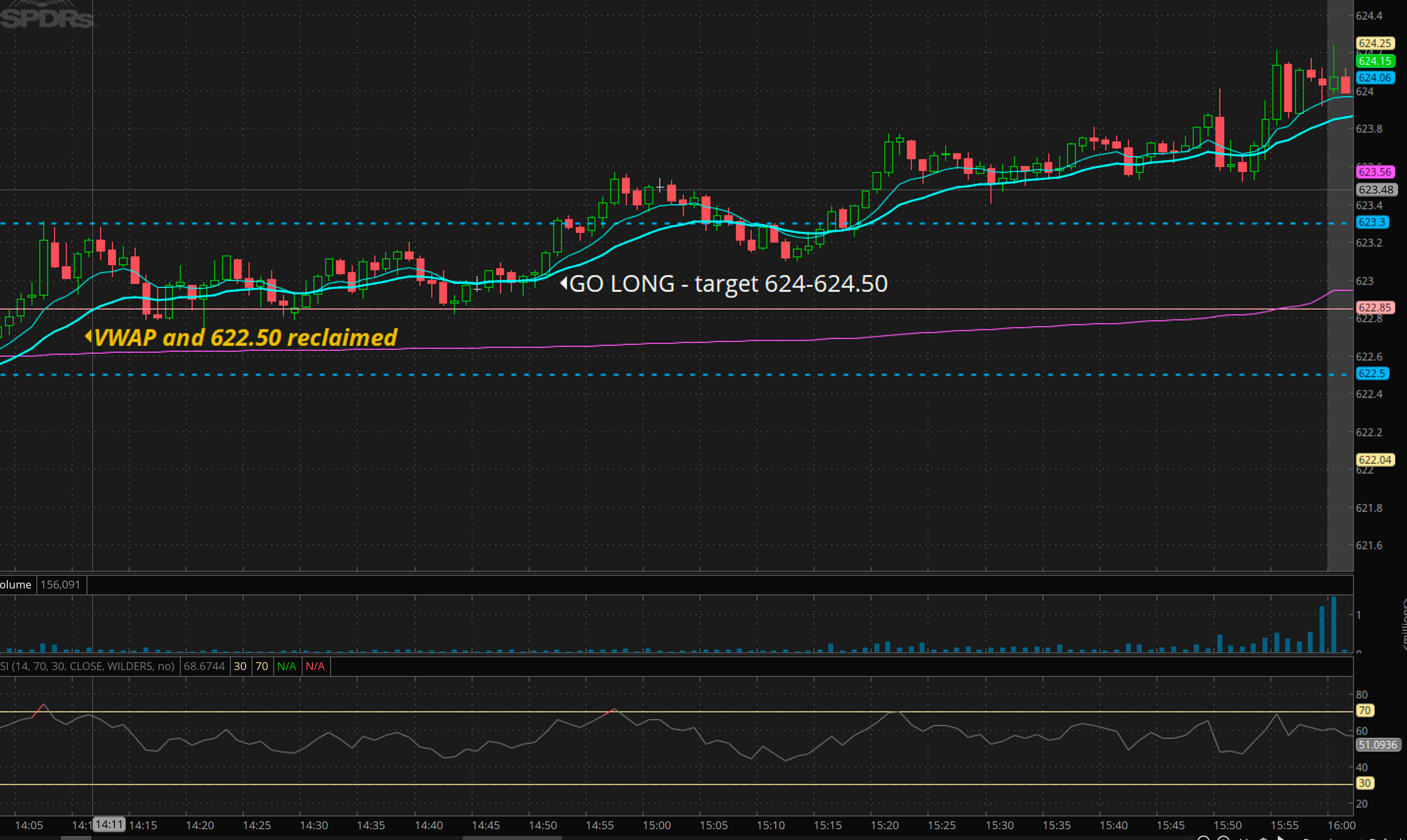Click the blue 623.3 price level tag
The image size is (1407, 840).
tap(1372, 223)
